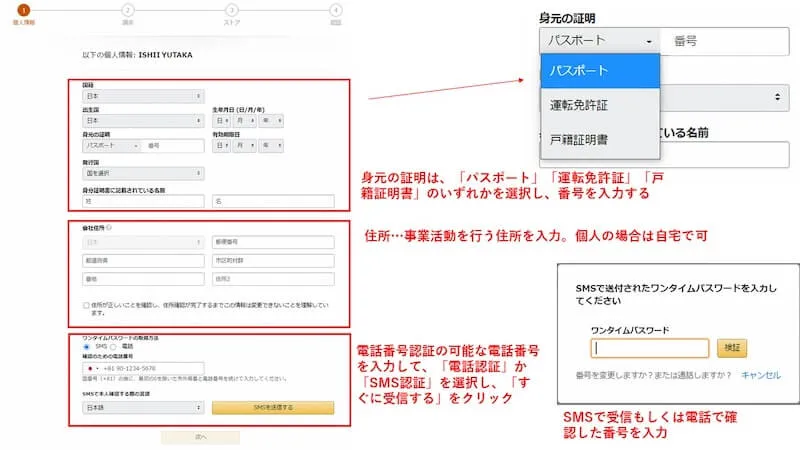
Task: Open the 発行国 country selection dropdown
Action: (143, 170)
